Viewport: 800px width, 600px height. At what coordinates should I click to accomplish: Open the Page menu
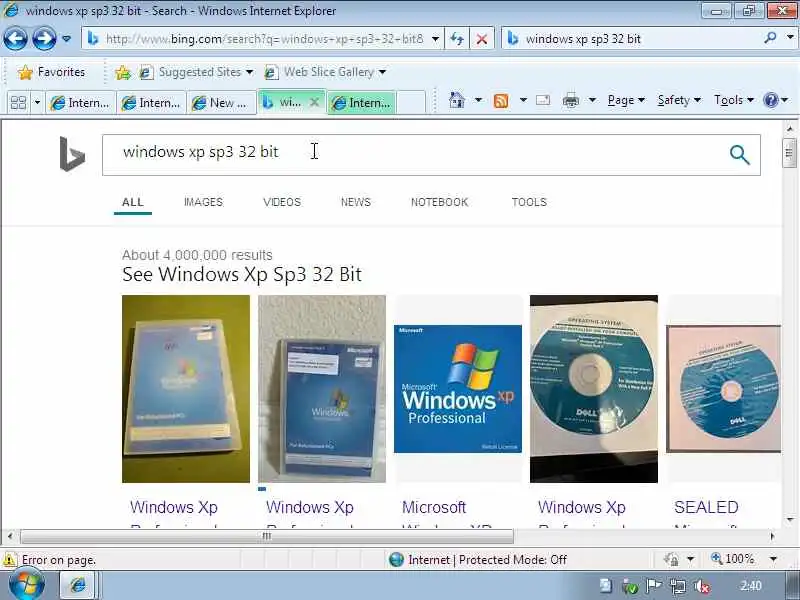coord(626,100)
